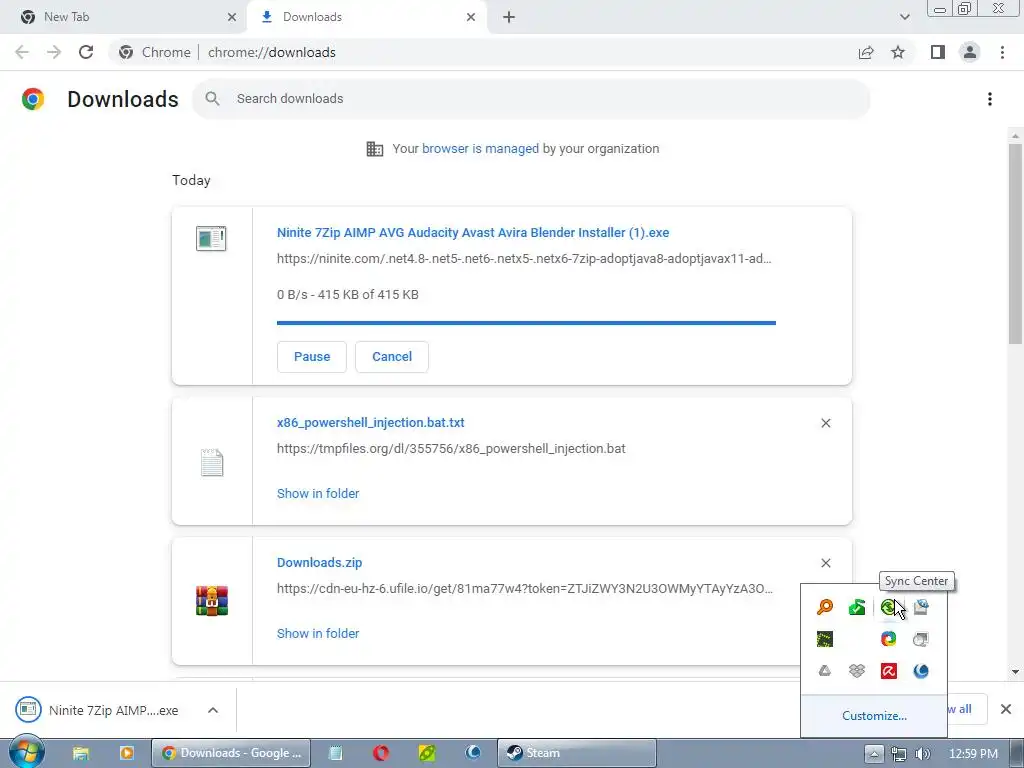Click Customize... in tray popup

(874, 716)
